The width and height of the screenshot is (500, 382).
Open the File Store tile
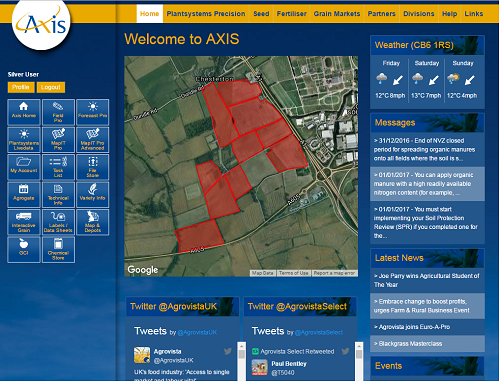tap(93, 167)
